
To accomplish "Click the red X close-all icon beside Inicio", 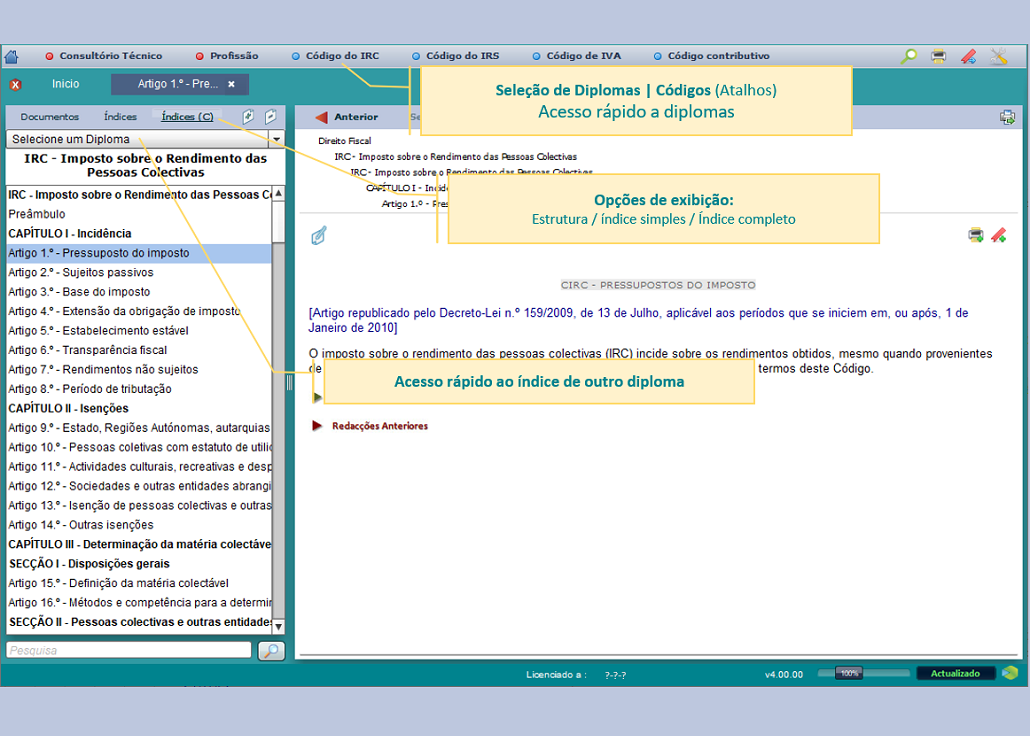I will tap(15, 84).
